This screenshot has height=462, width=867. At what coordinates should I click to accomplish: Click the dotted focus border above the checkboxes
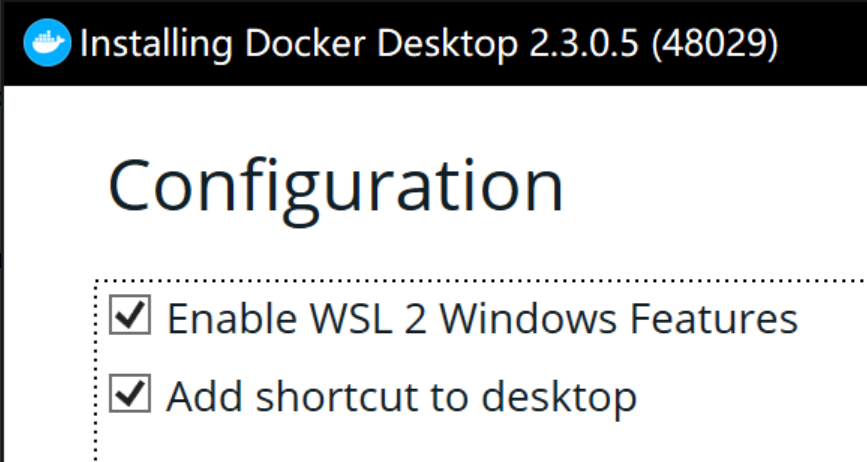coord(481,282)
